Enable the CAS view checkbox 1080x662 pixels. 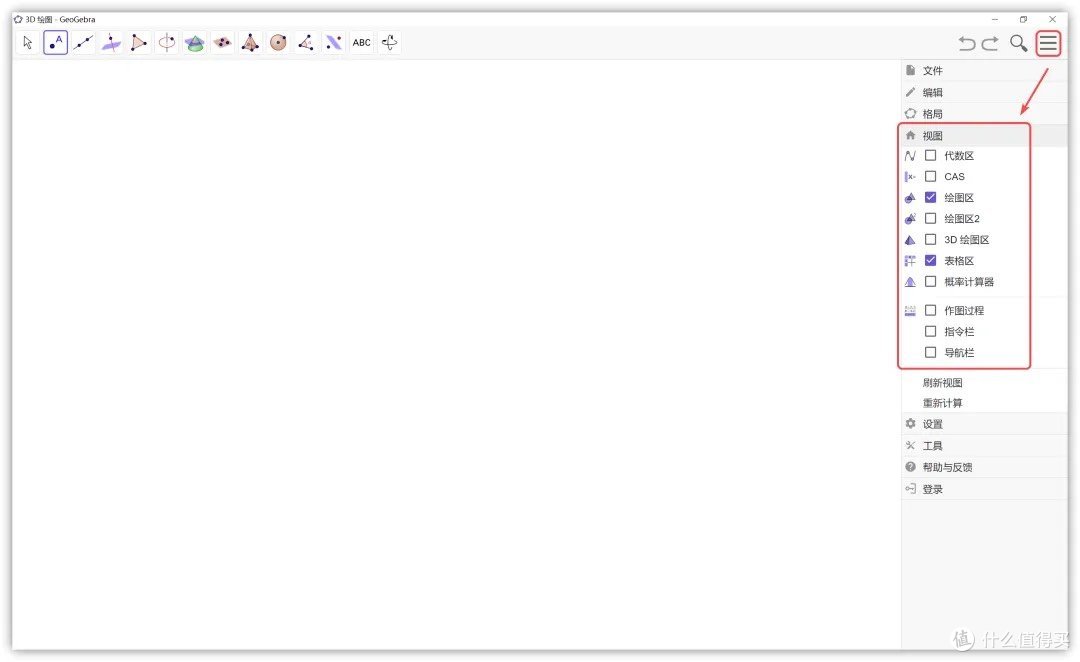point(931,176)
